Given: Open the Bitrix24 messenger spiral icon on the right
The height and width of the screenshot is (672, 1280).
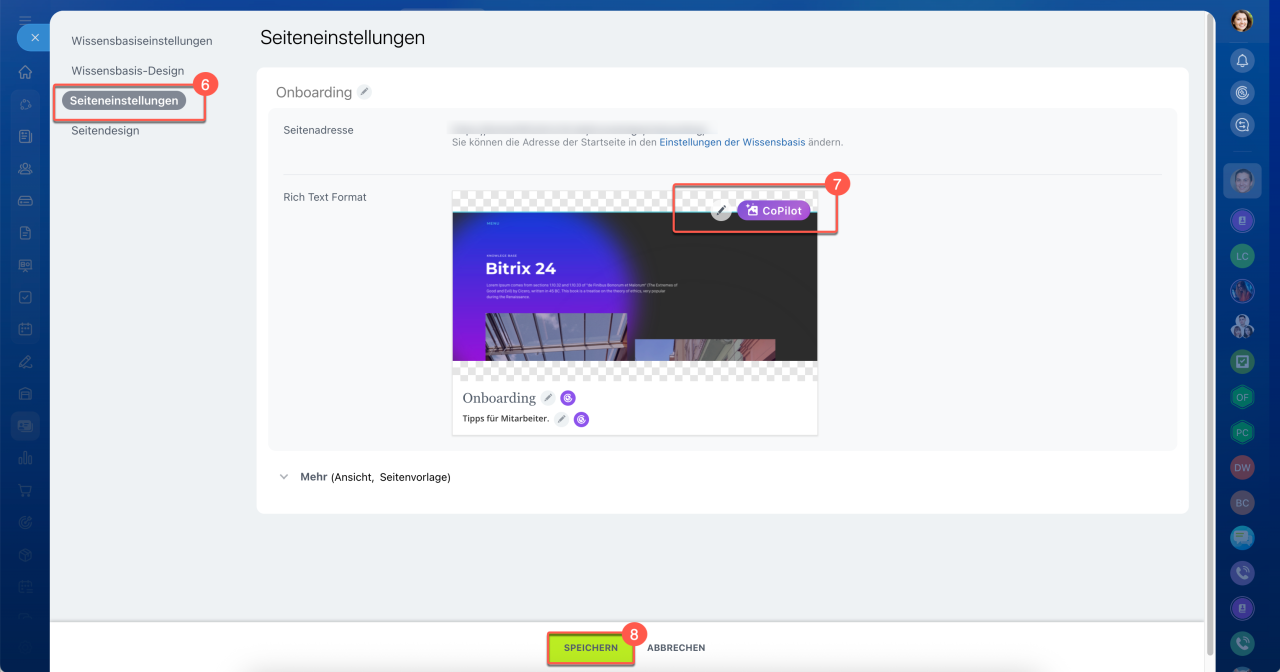Looking at the screenshot, I should 1242,93.
